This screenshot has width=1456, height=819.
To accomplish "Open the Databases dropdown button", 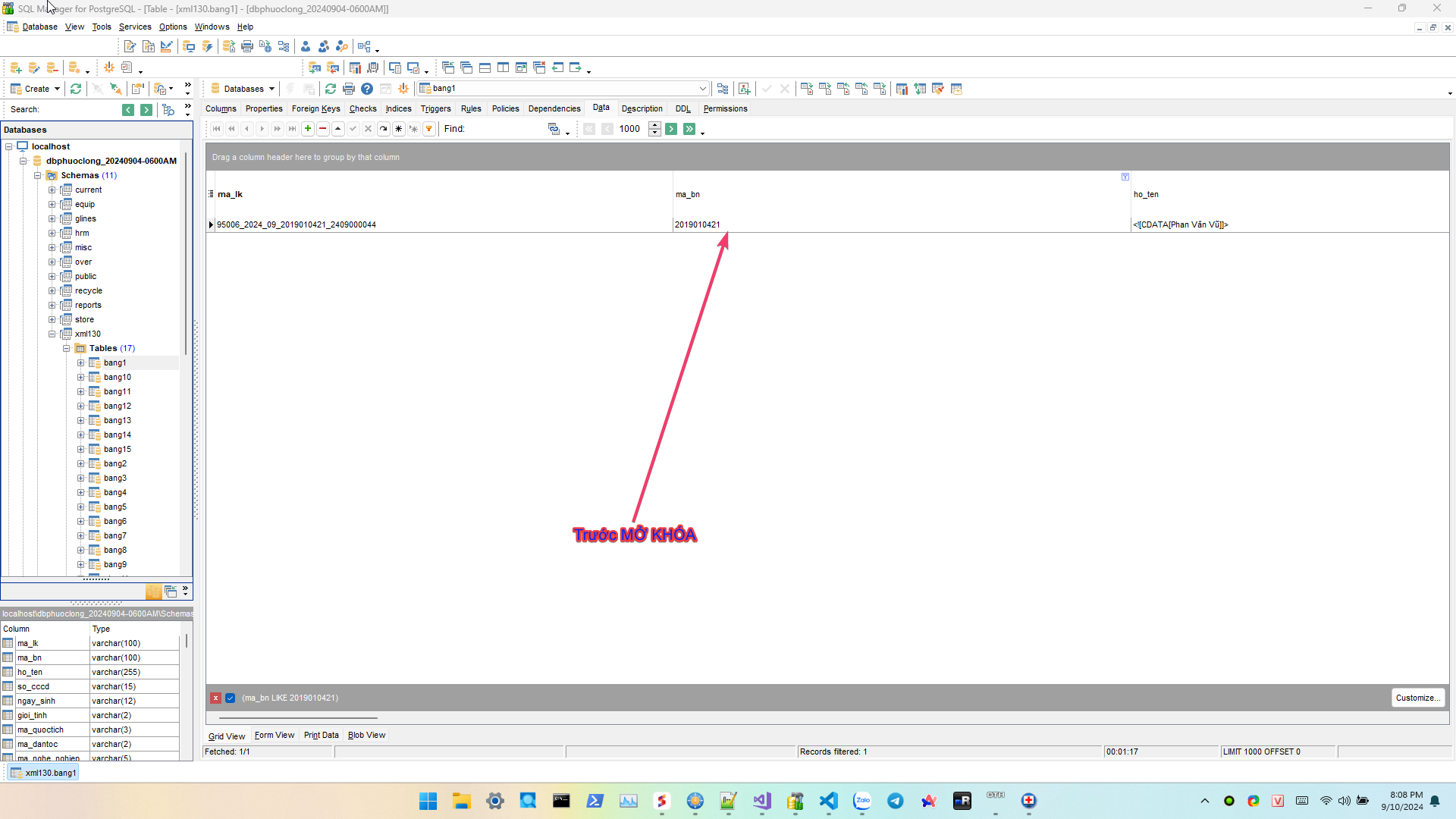I will (243, 89).
